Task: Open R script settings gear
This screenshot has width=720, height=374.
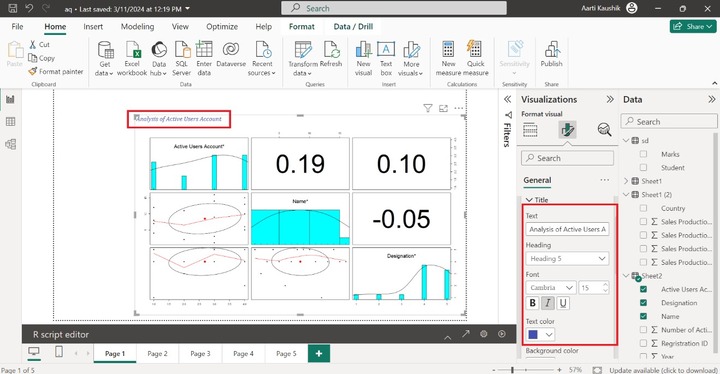Action: (484, 334)
